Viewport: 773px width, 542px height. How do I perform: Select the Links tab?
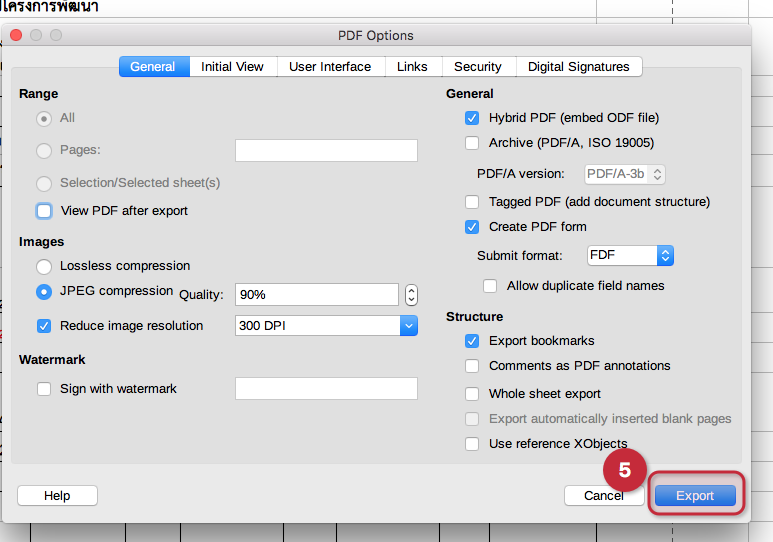point(412,67)
